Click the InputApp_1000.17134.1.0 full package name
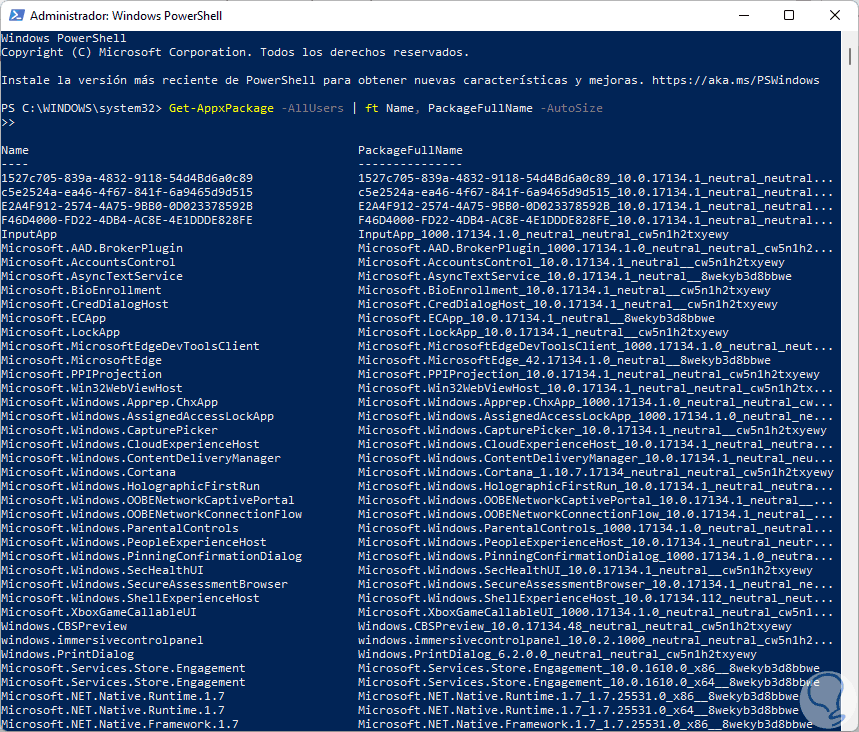This screenshot has width=859, height=732. click(x=543, y=235)
